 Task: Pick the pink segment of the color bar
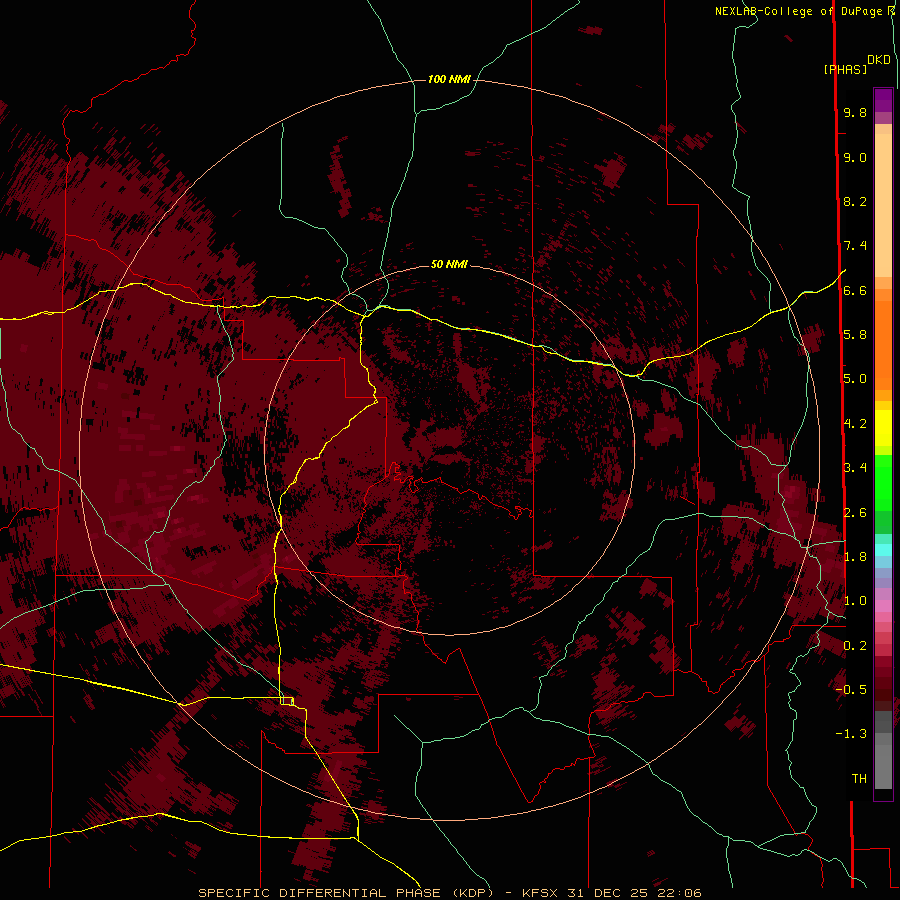point(883,606)
